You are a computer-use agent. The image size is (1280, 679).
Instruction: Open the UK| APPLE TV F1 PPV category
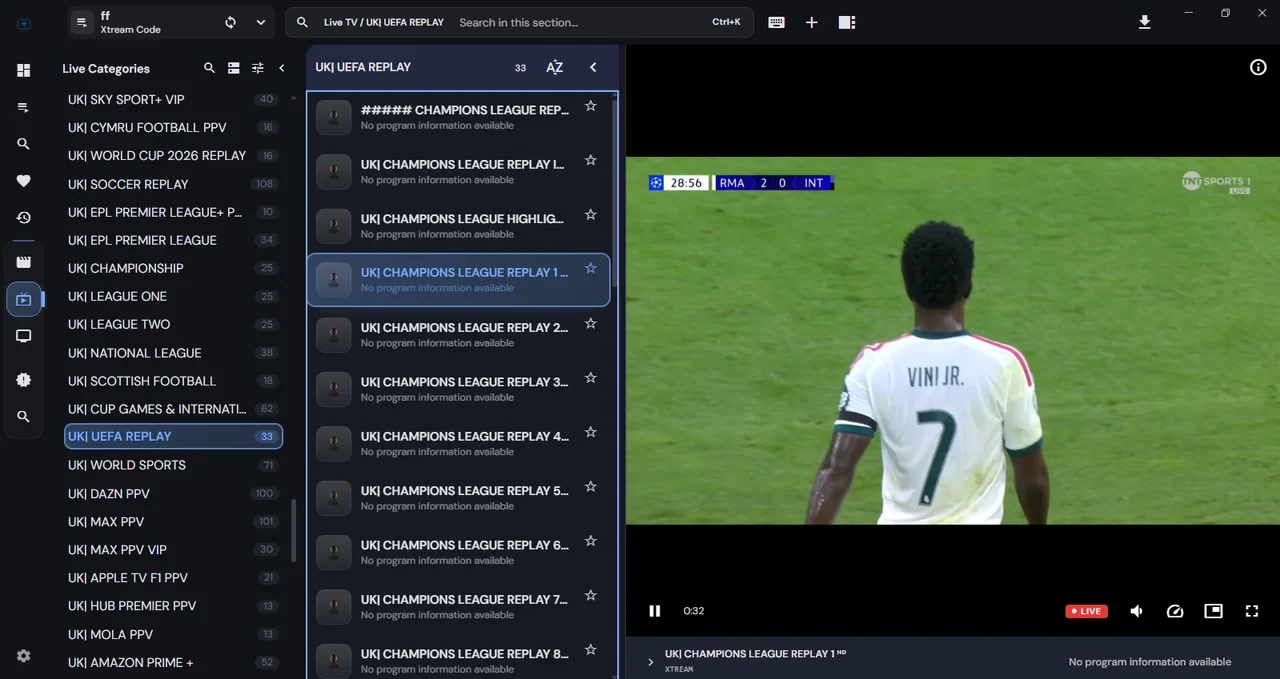(x=172, y=577)
